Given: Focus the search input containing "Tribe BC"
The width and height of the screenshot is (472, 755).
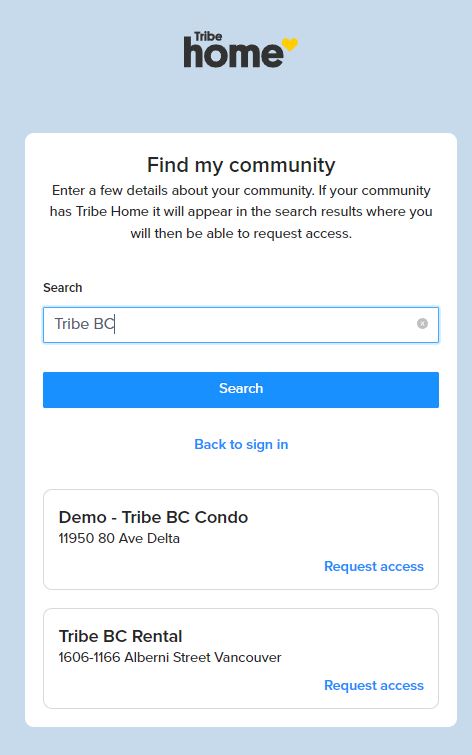Looking at the screenshot, I should [x=241, y=325].
